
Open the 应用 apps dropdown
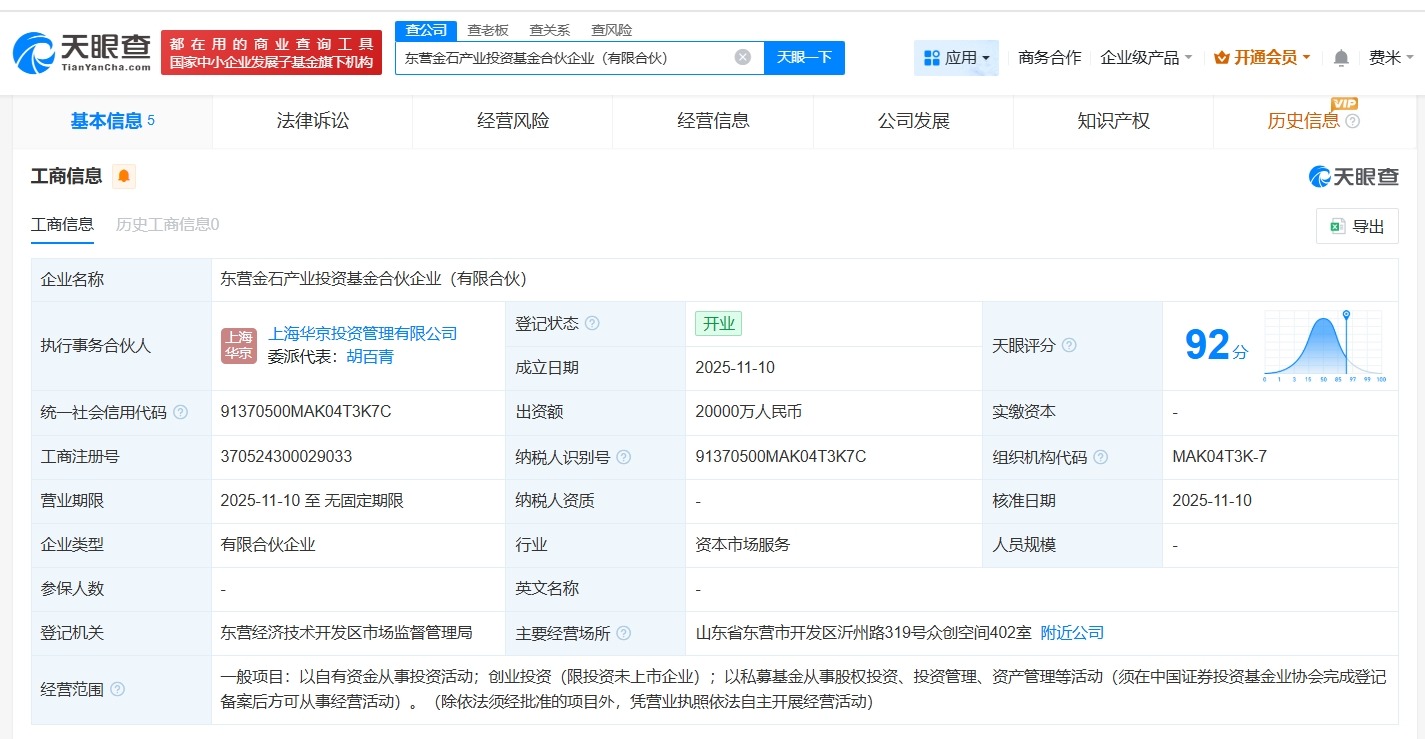pos(955,57)
